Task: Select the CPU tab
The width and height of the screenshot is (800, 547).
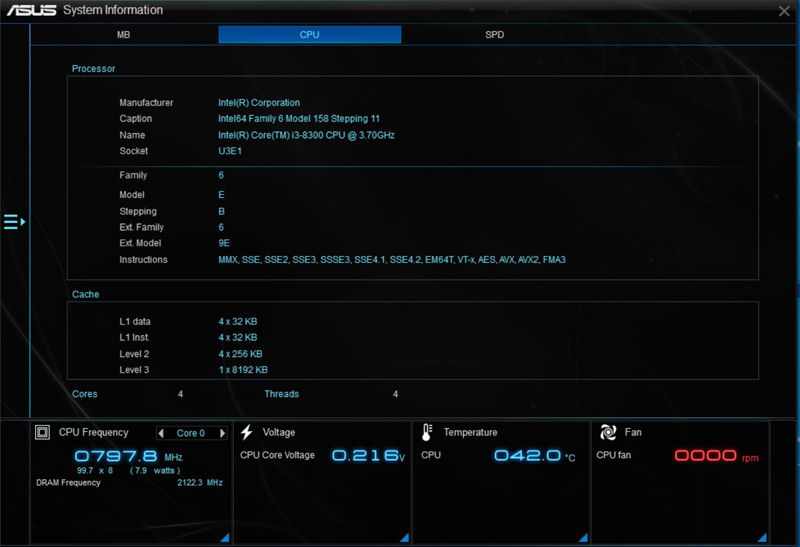Action: (x=310, y=35)
